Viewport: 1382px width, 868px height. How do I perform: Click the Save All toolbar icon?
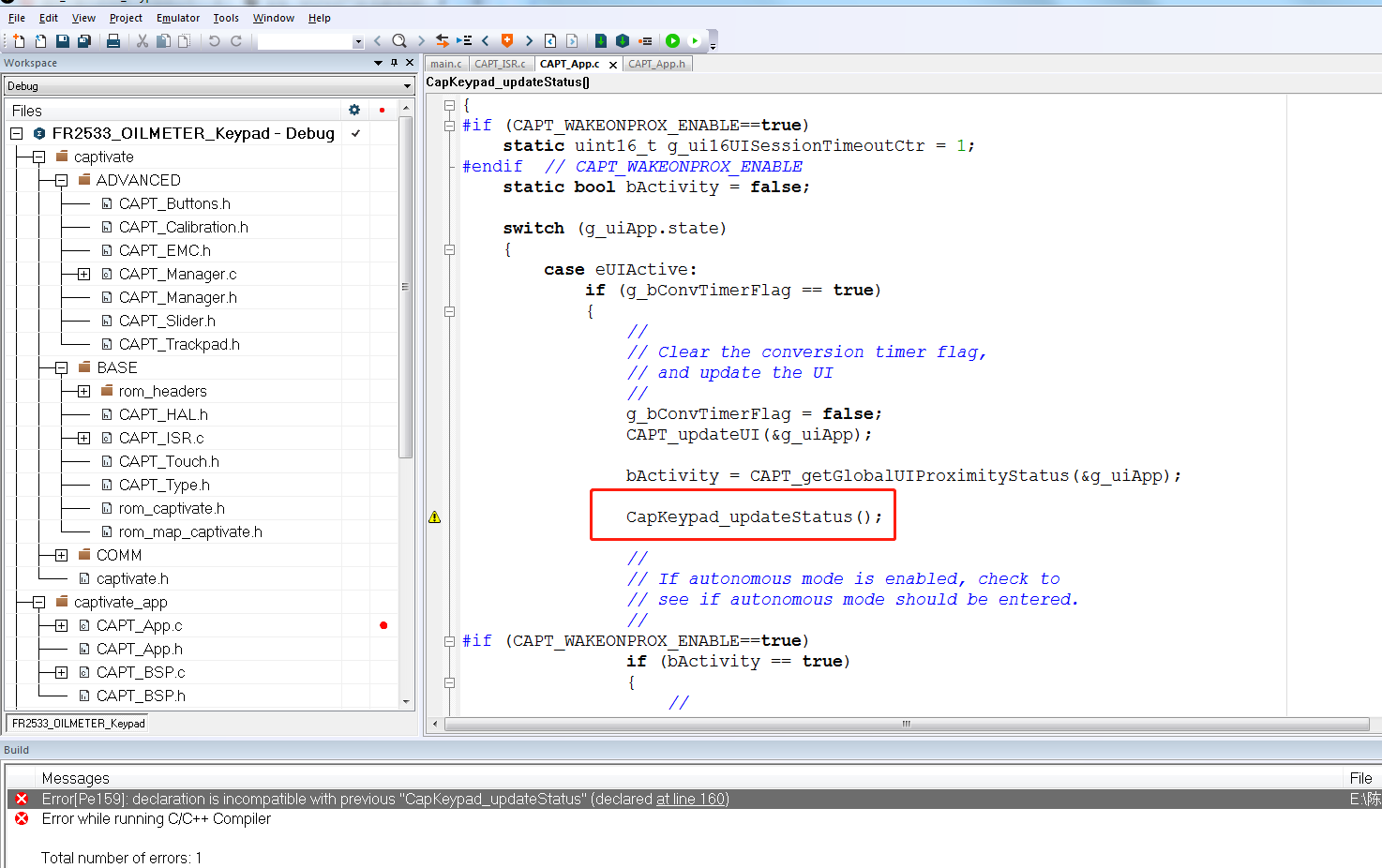(84, 40)
